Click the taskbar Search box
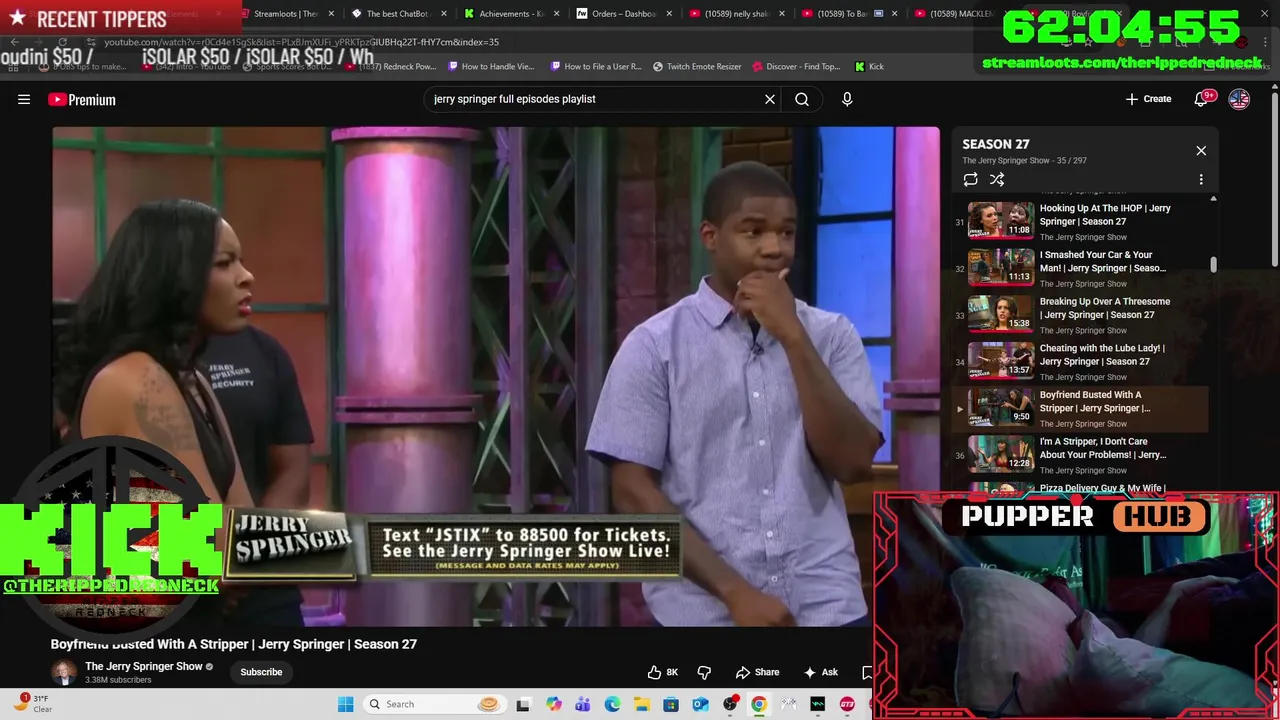The width and height of the screenshot is (1280, 720). [433, 704]
